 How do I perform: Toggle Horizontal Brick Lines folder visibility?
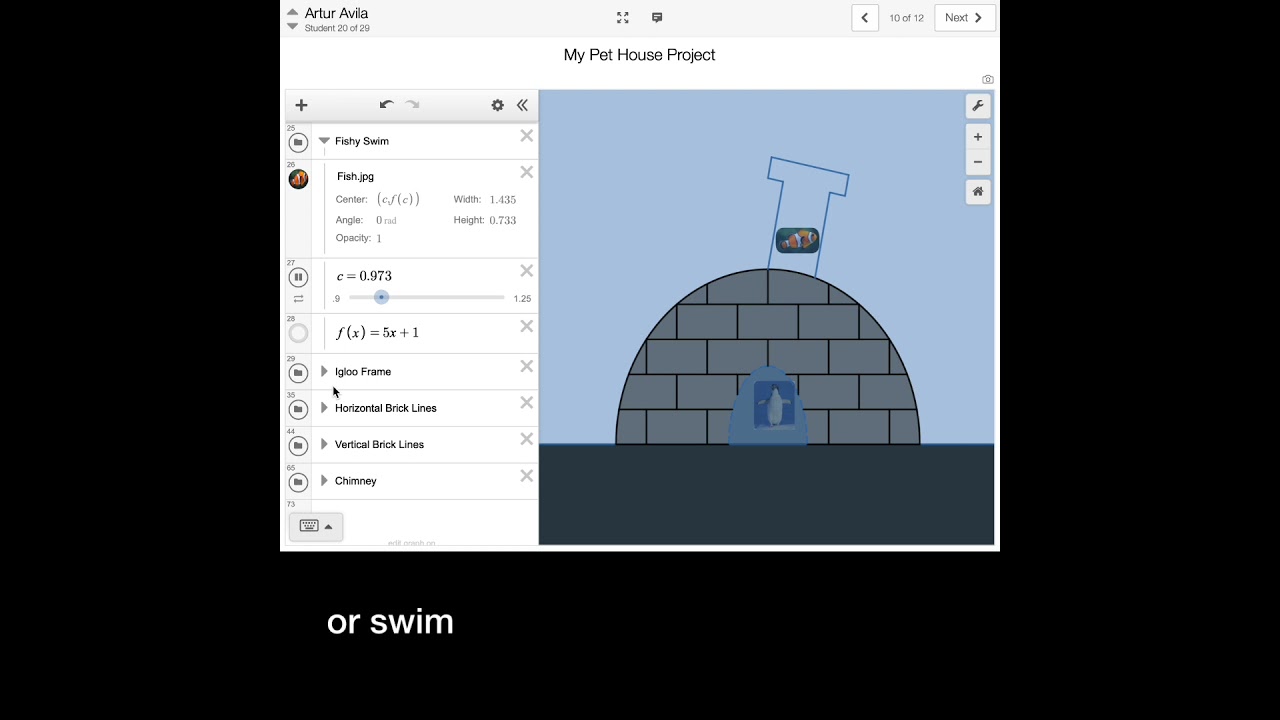pyautogui.click(x=298, y=409)
